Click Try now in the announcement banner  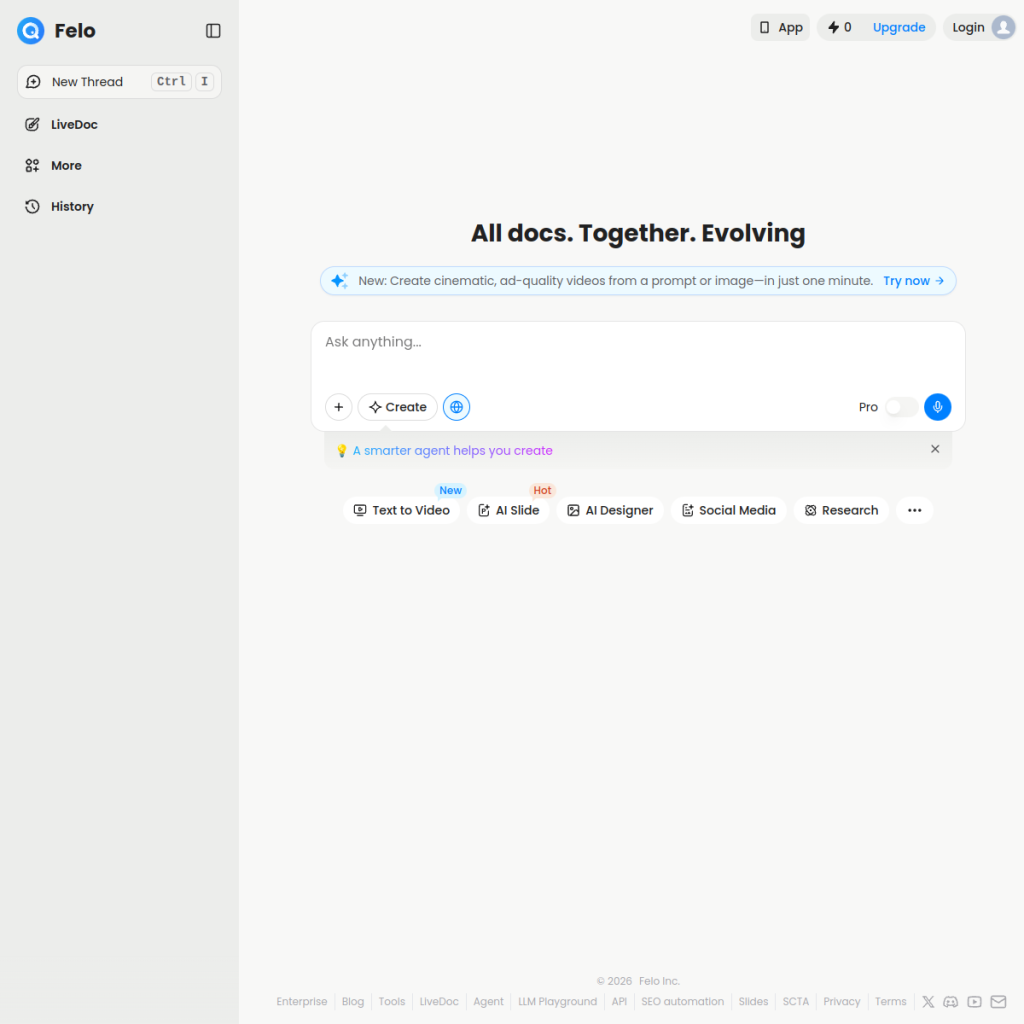tap(913, 281)
